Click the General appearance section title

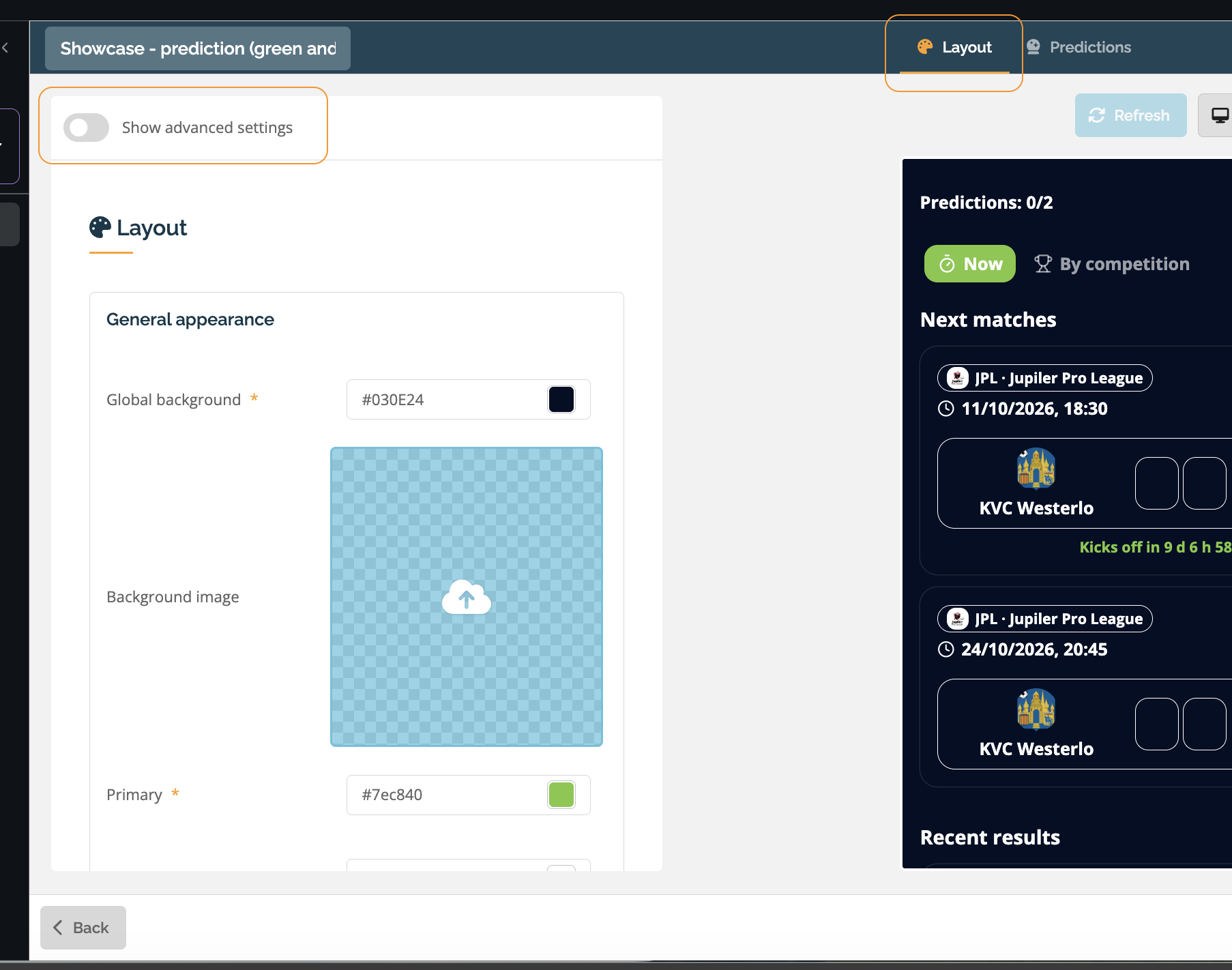click(190, 319)
